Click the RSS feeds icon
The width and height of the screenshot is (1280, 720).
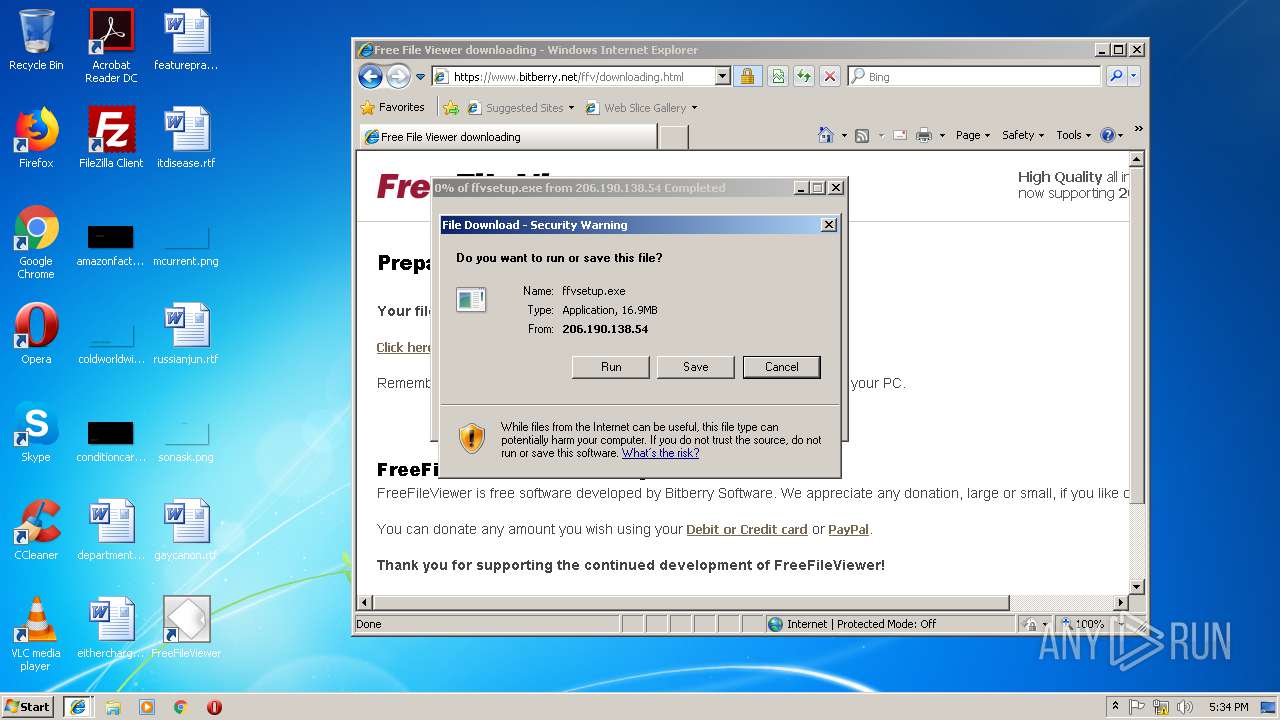862,135
